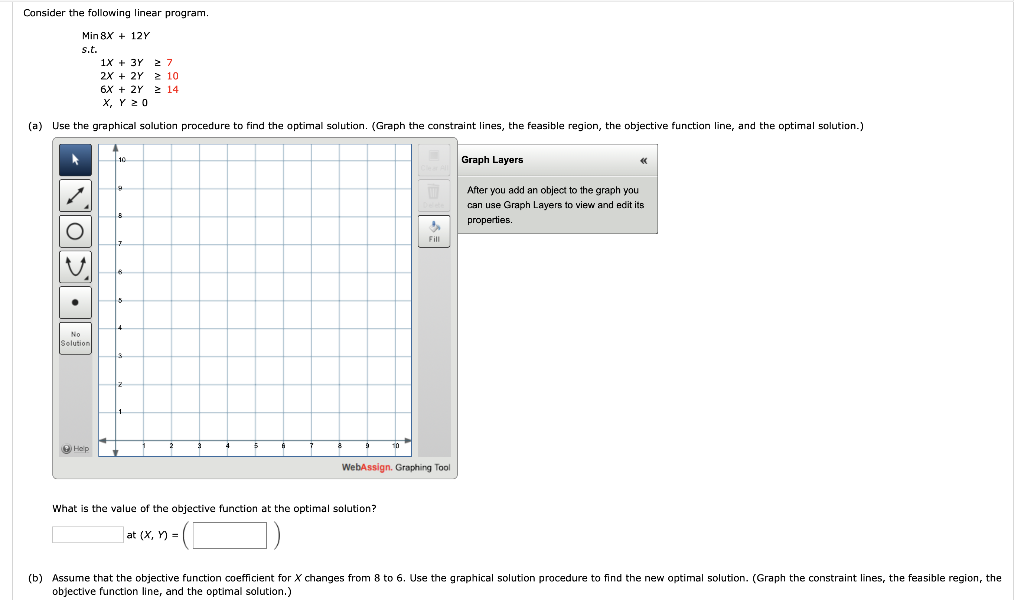The height and width of the screenshot is (600, 1024).
Task: Open the parabola tool variants via corner triangle
Action: pos(85,276)
